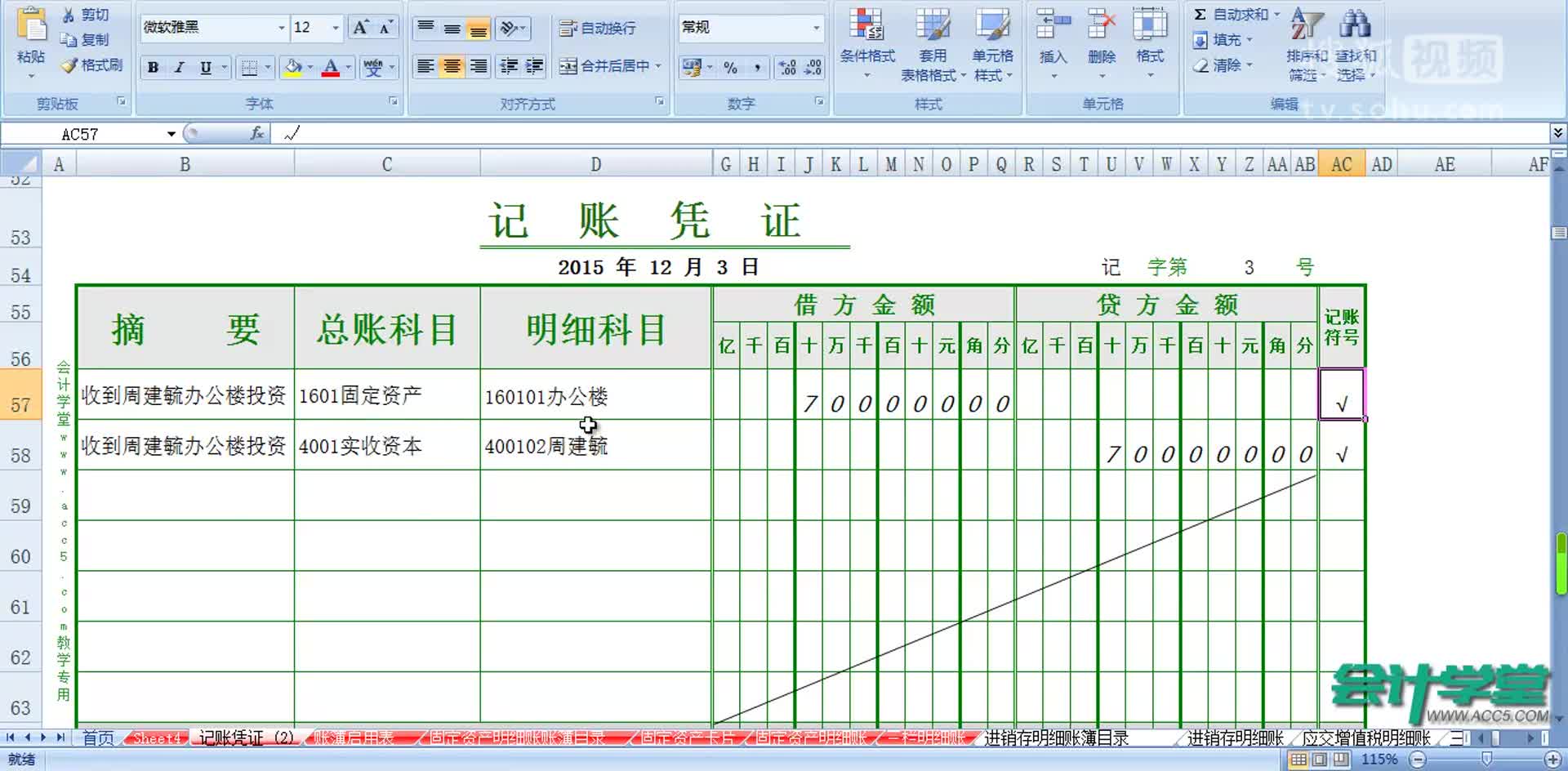This screenshot has height=771, width=1568.
Task: Apply Merge and Center to selection
Action: pyautogui.click(x=609, y=67)
